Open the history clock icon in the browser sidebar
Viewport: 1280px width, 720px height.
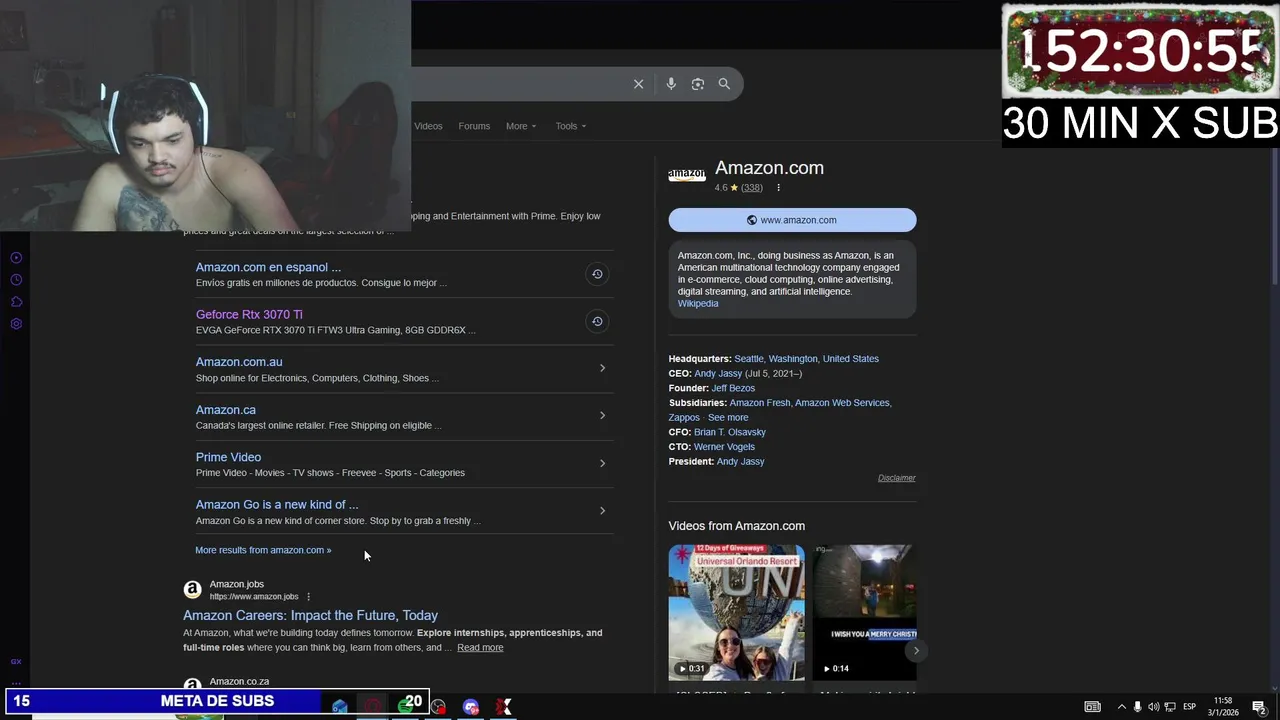click(16, 280)
